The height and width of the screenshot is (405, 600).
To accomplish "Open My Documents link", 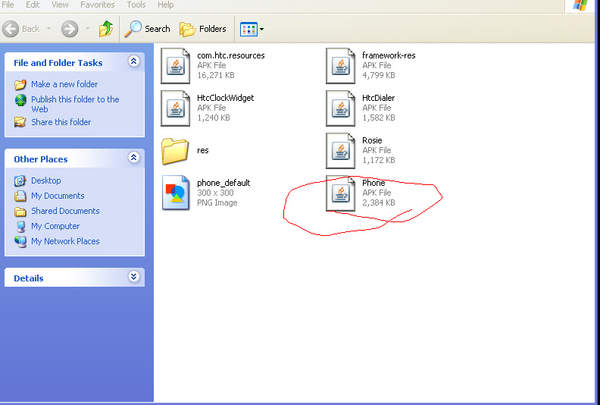I will pyautogui.click(x=58, y=196).
